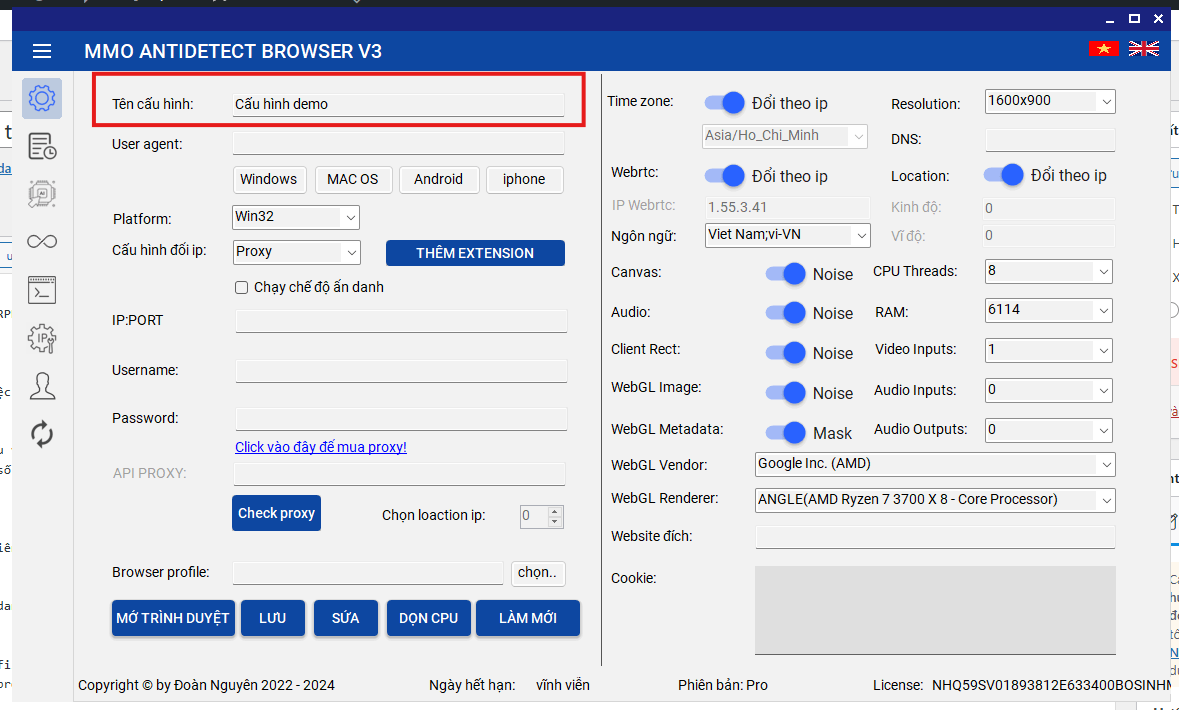This screenshot has height=710, width=1179.
Task: Open the scheduled document sidebar icon
Action: click(x=42, y=146)
